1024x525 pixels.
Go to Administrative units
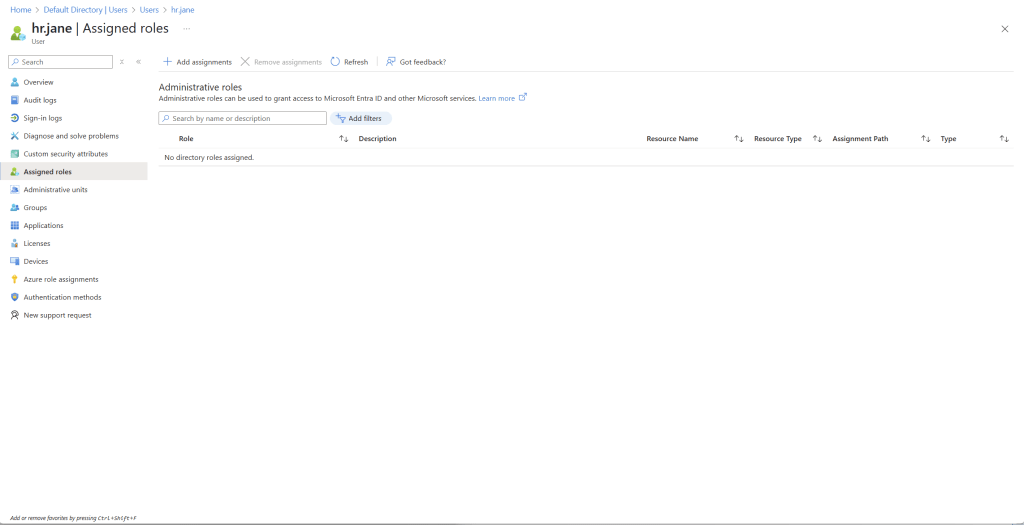coord(55,190)
